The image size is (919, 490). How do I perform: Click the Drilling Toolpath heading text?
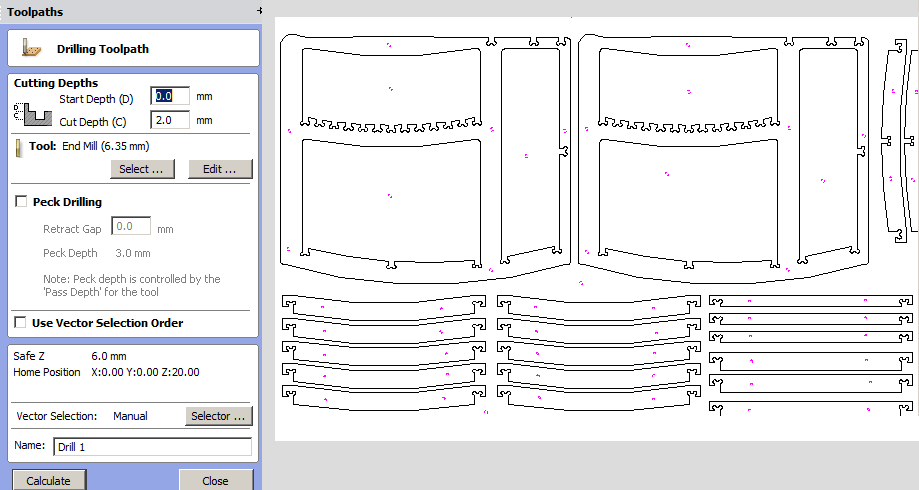pyautogui.click(x=103, y=49)
